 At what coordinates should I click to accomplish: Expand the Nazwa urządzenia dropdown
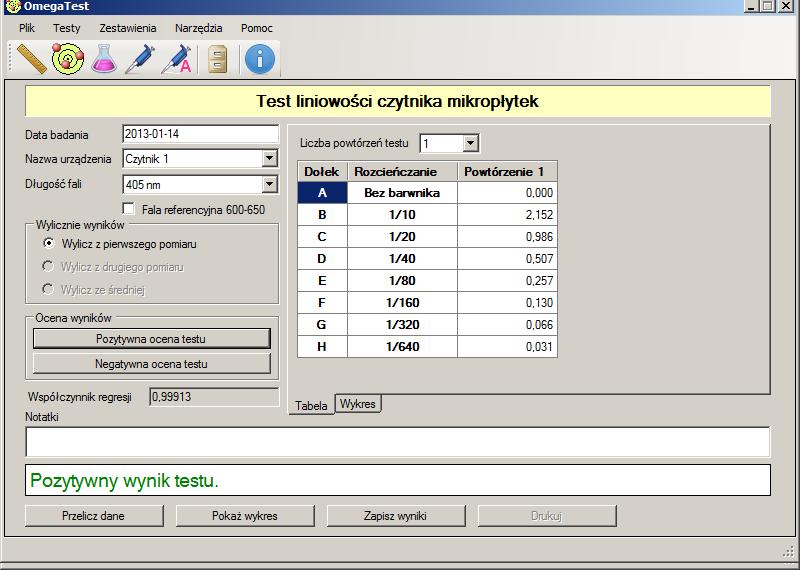coord(268,158)
